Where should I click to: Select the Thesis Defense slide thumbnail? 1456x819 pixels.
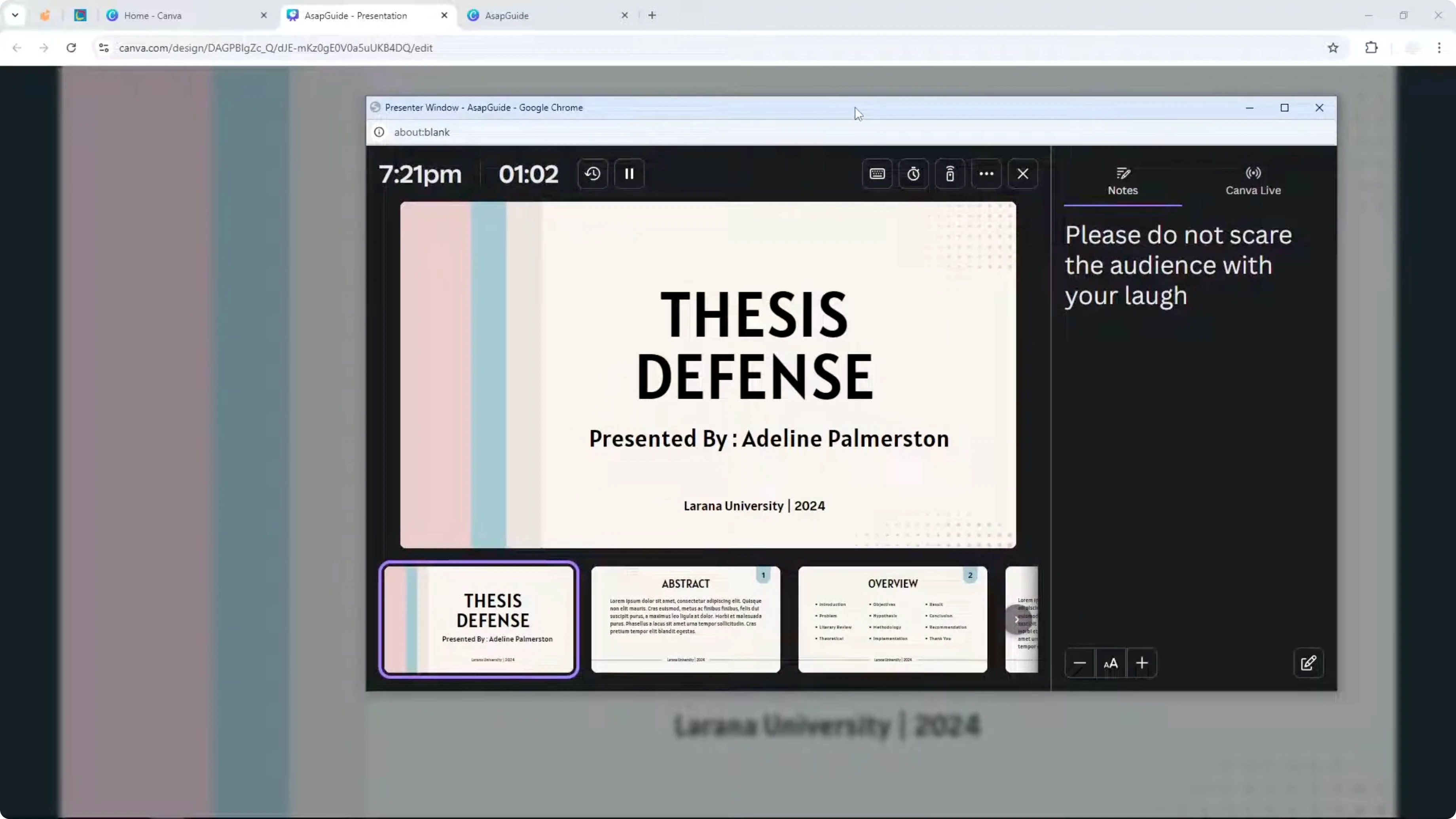click(x=479, y=620)
